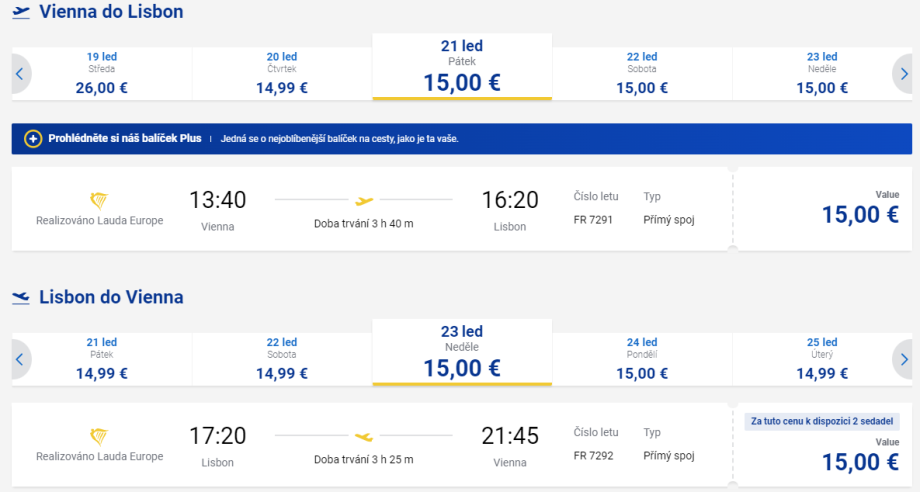
Task: Show later outbound dates with right arrow
Action: coord(902,72)
